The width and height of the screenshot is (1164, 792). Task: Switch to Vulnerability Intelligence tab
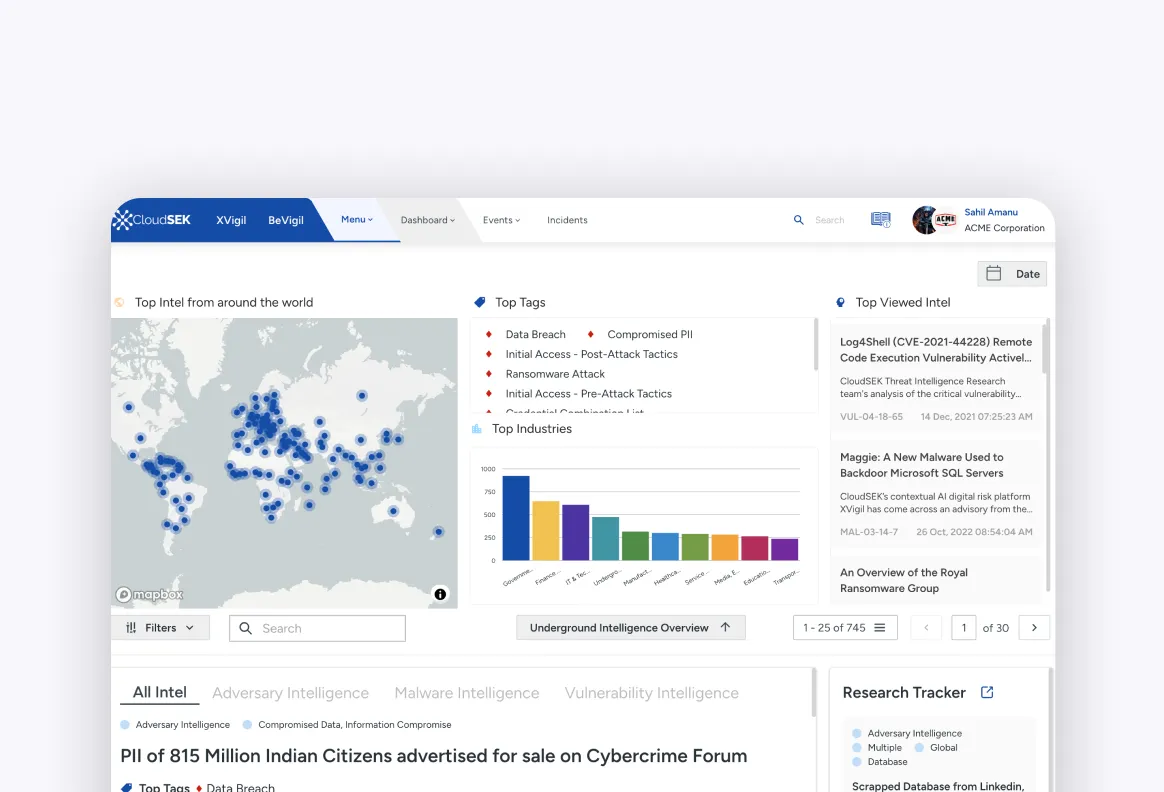[x=652, y=693]
